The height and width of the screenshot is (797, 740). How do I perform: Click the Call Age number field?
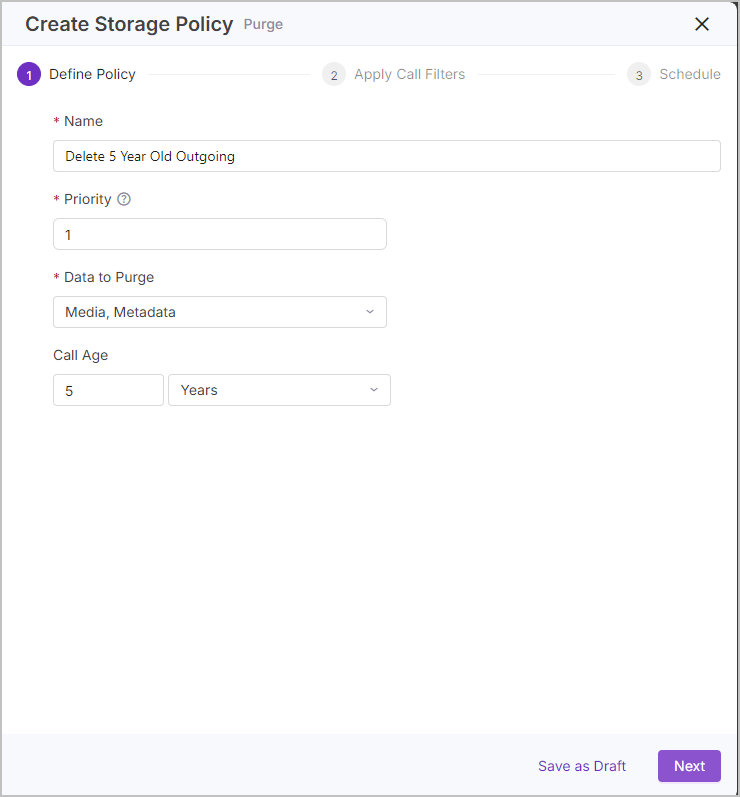pyautogui.click(x=108, y=390)
